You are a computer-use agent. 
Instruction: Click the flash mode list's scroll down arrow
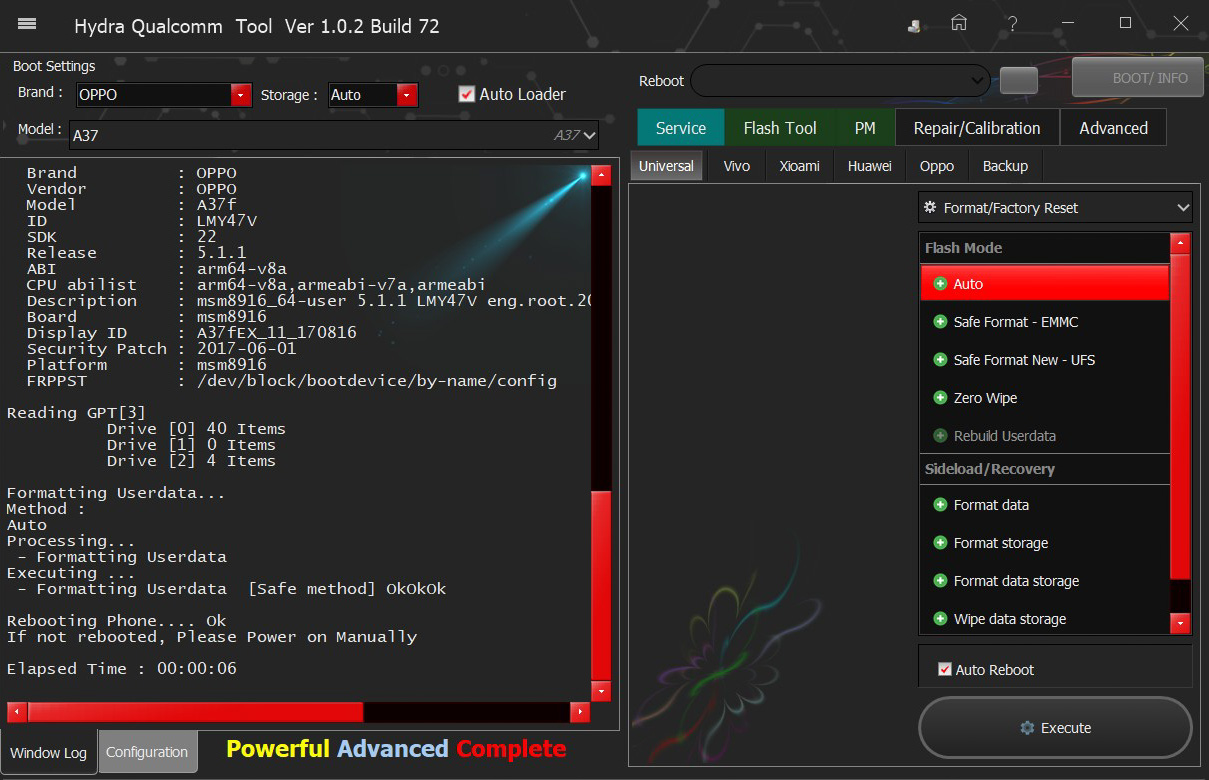[x=1181, y=623]
